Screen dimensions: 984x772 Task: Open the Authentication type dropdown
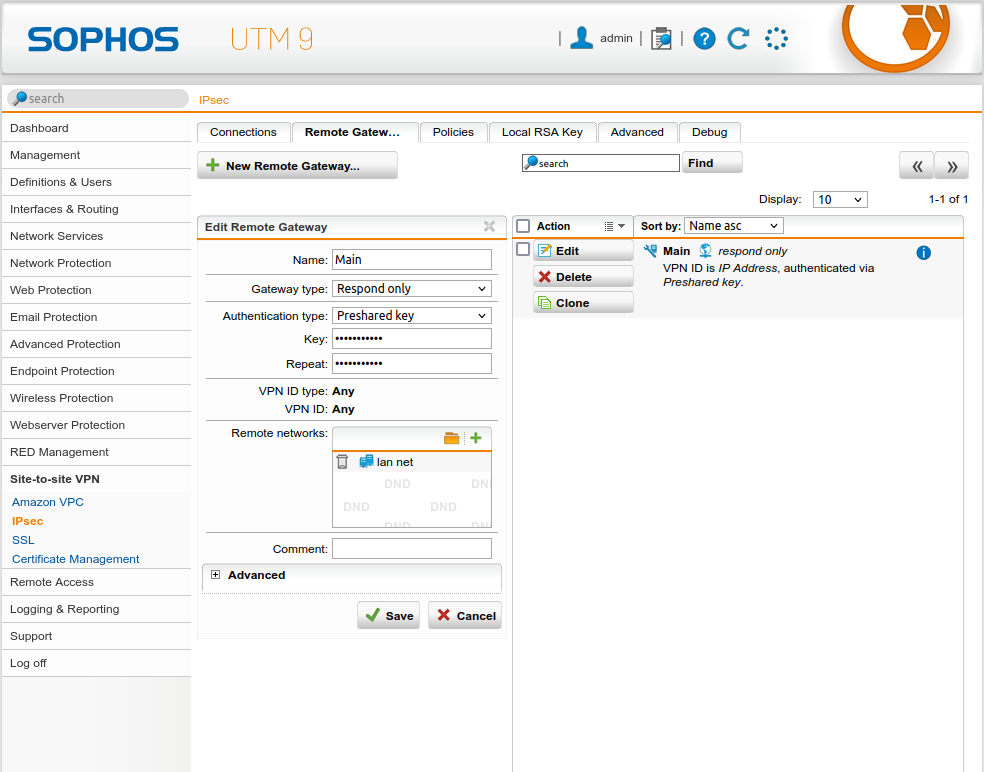pos(412,316)
